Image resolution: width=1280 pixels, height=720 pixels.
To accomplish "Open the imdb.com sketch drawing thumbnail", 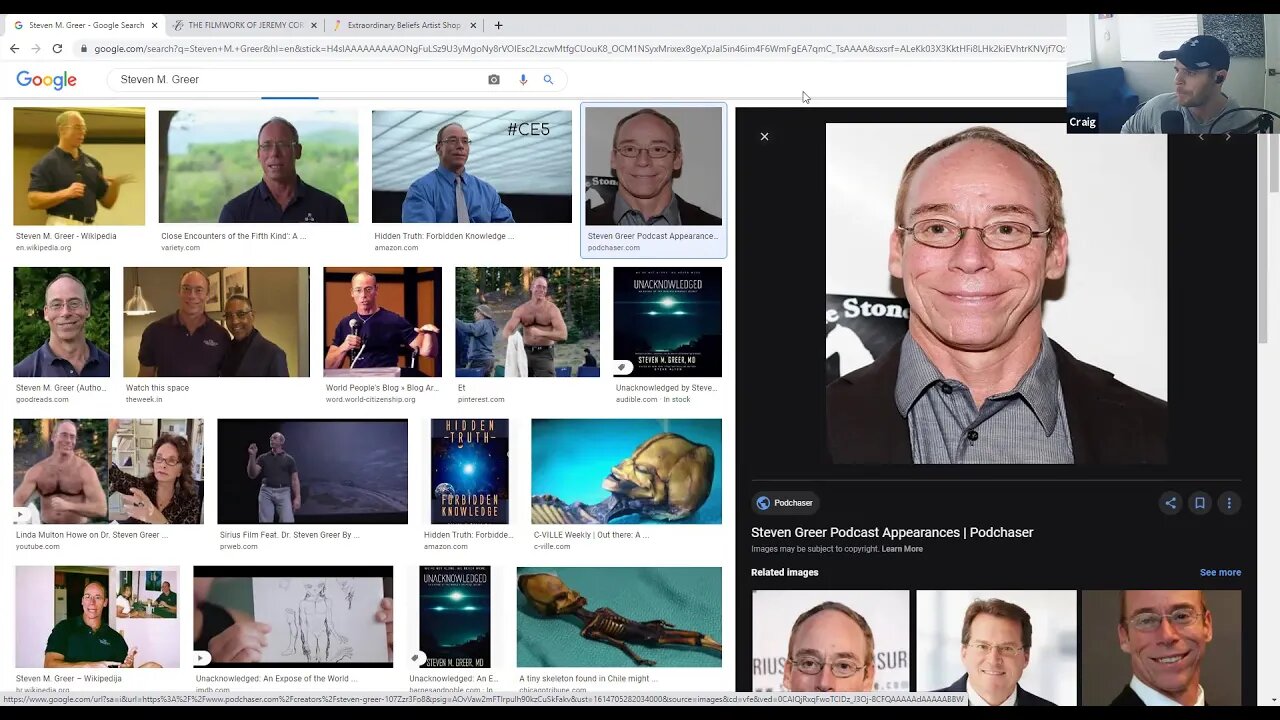I will [x=293, y=617].
